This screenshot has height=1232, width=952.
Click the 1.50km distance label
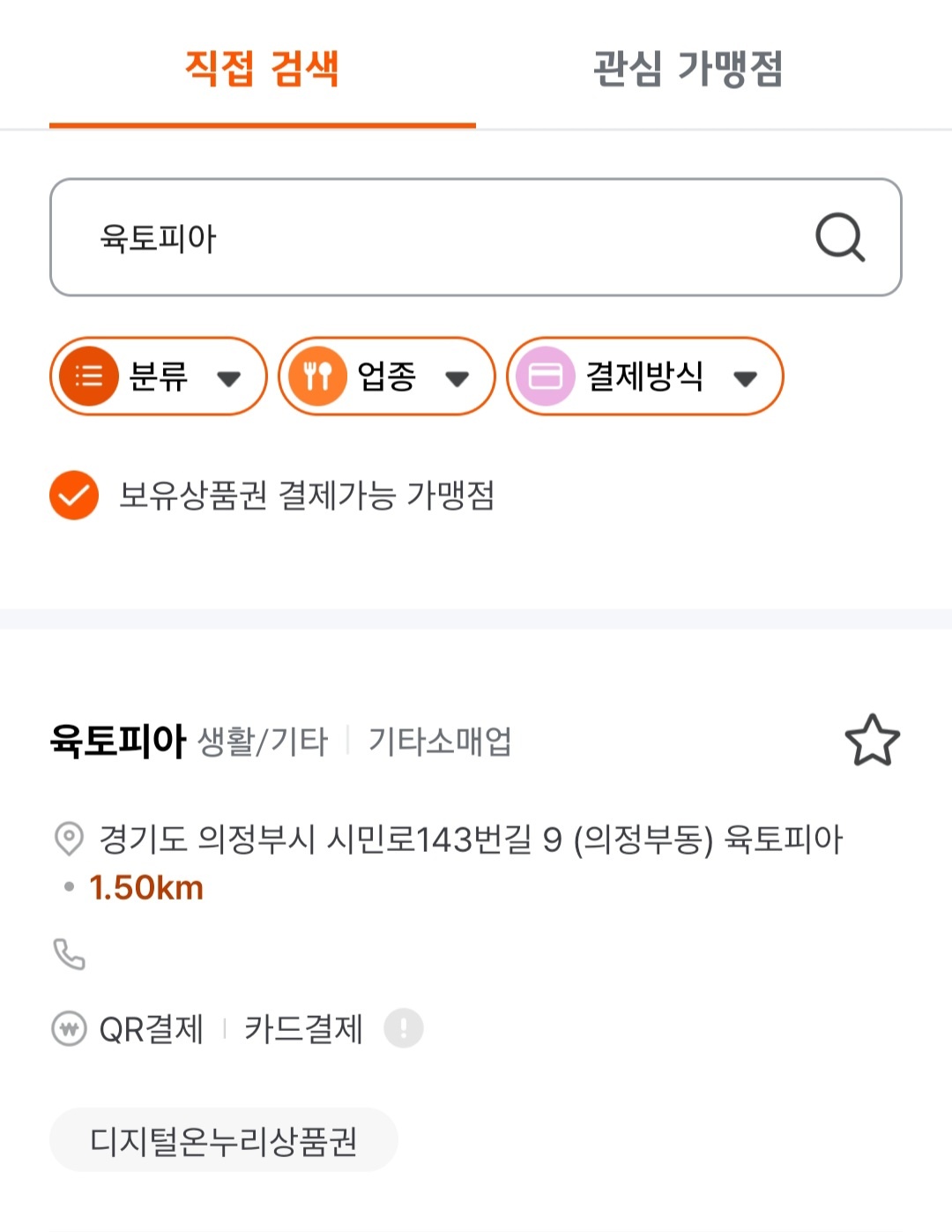[x=146, y=888]
